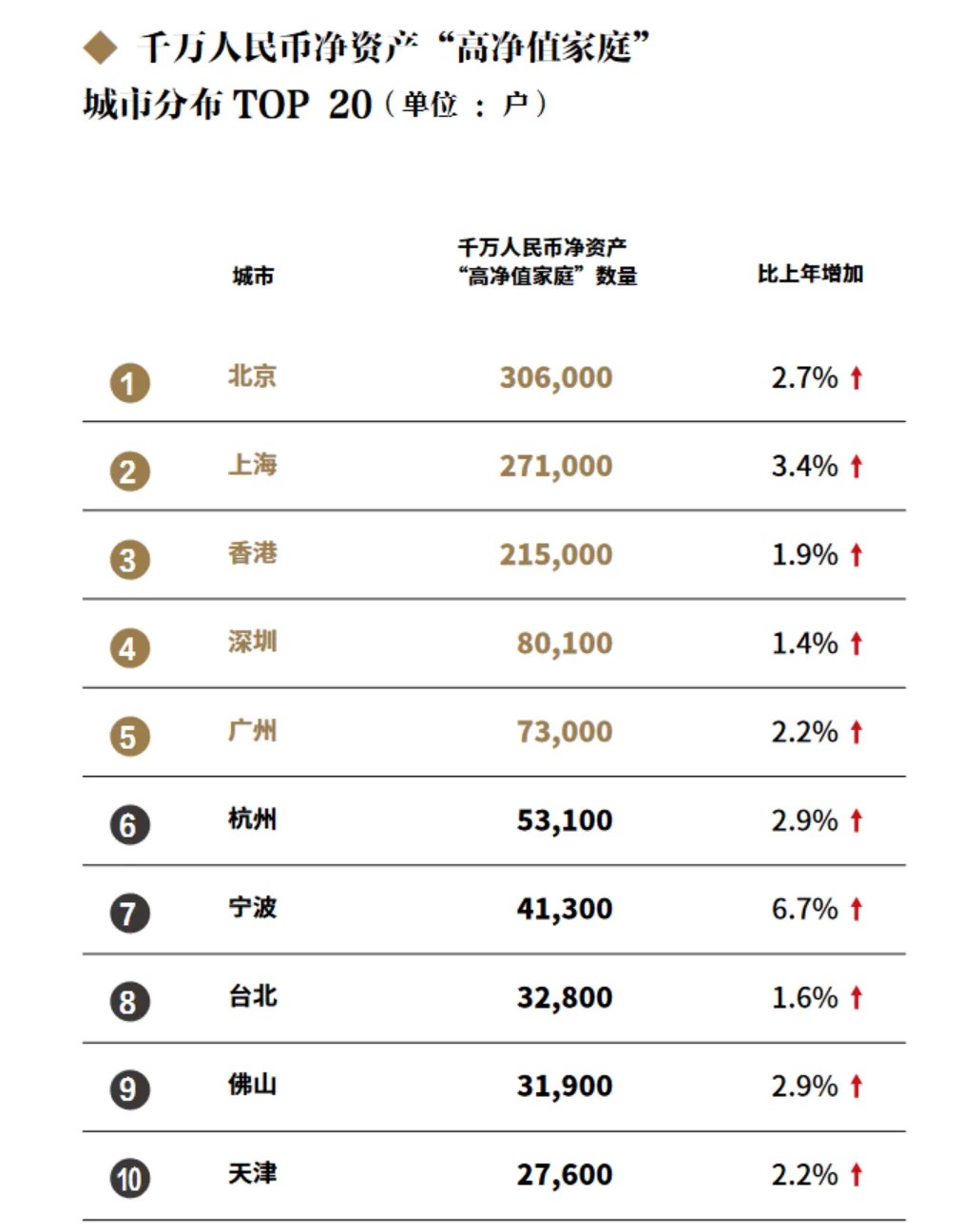Select the 比上年增加 column header
Viewport: 962px width, 1232px height.
(x=810, y=274)
